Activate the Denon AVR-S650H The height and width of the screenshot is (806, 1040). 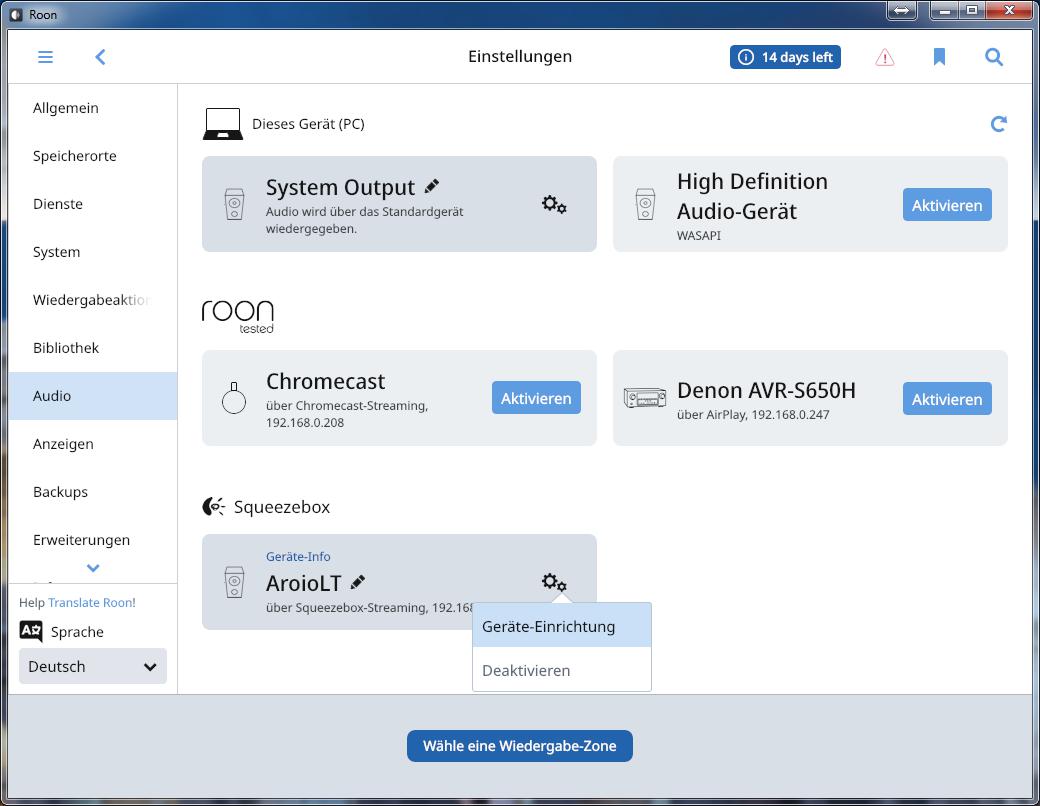pyautogui.click(x=947, y=399)
